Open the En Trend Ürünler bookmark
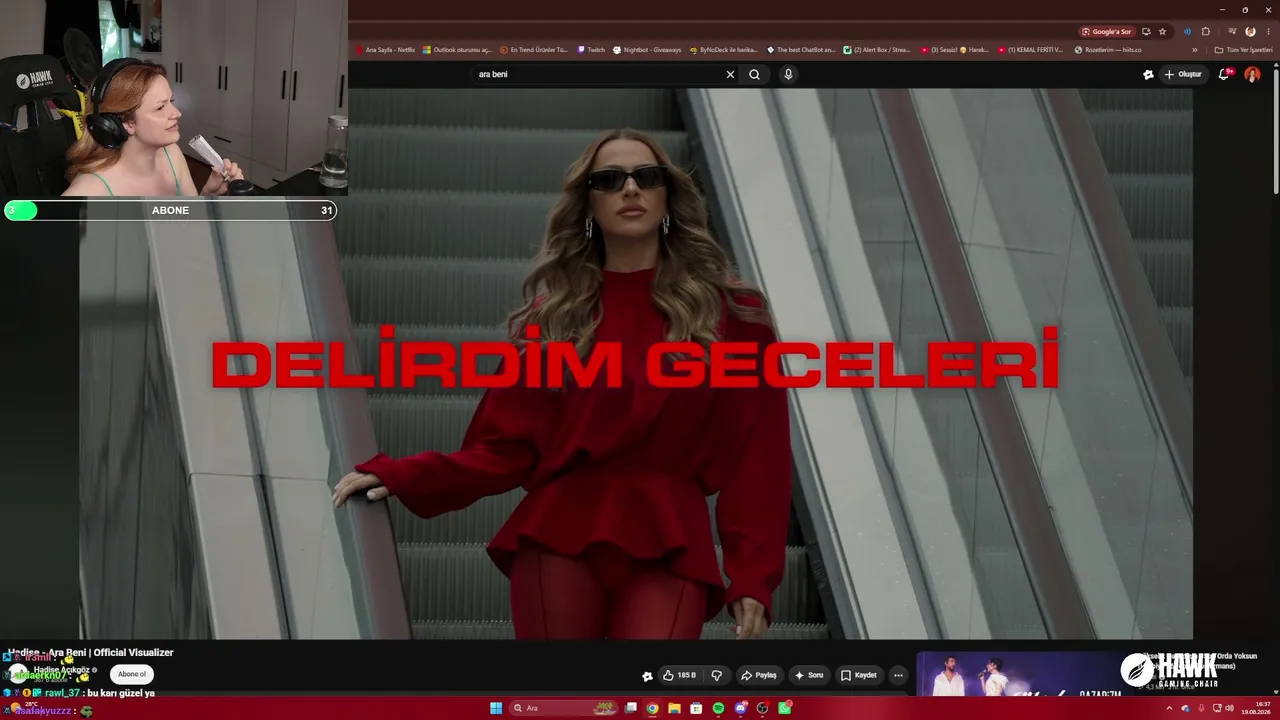This screenshot has width=1280, height=720. pos(534,49)
